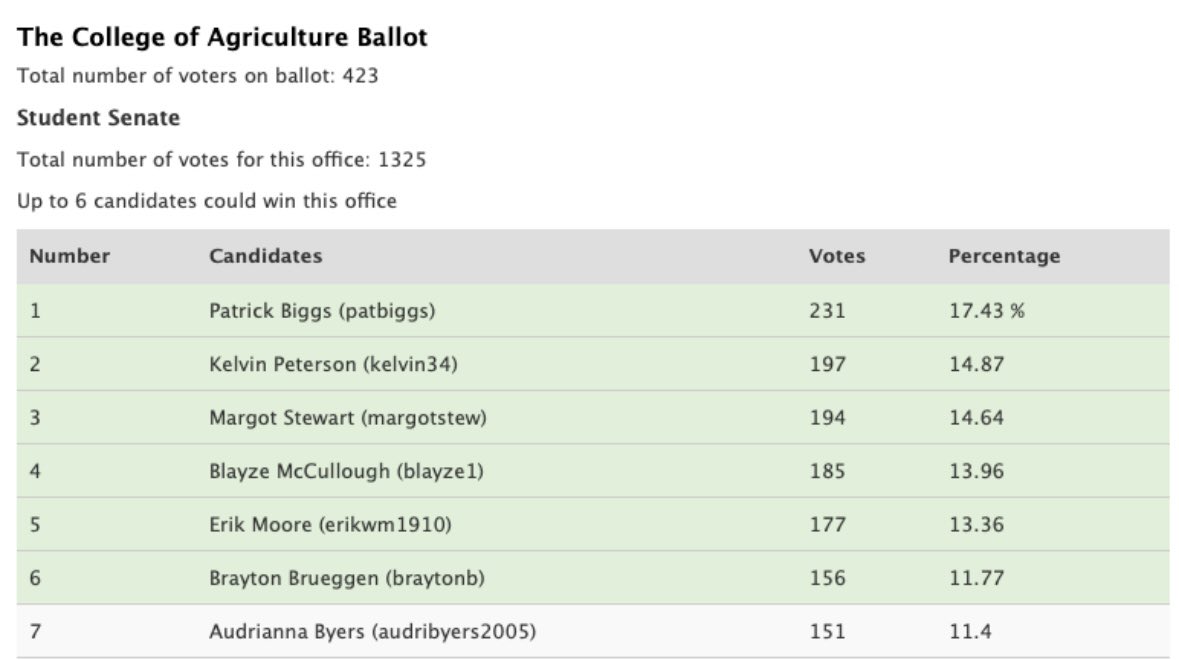Click the 11.77 percentage value
Viewport: 1179px width, 660px height.
(976, 578)
